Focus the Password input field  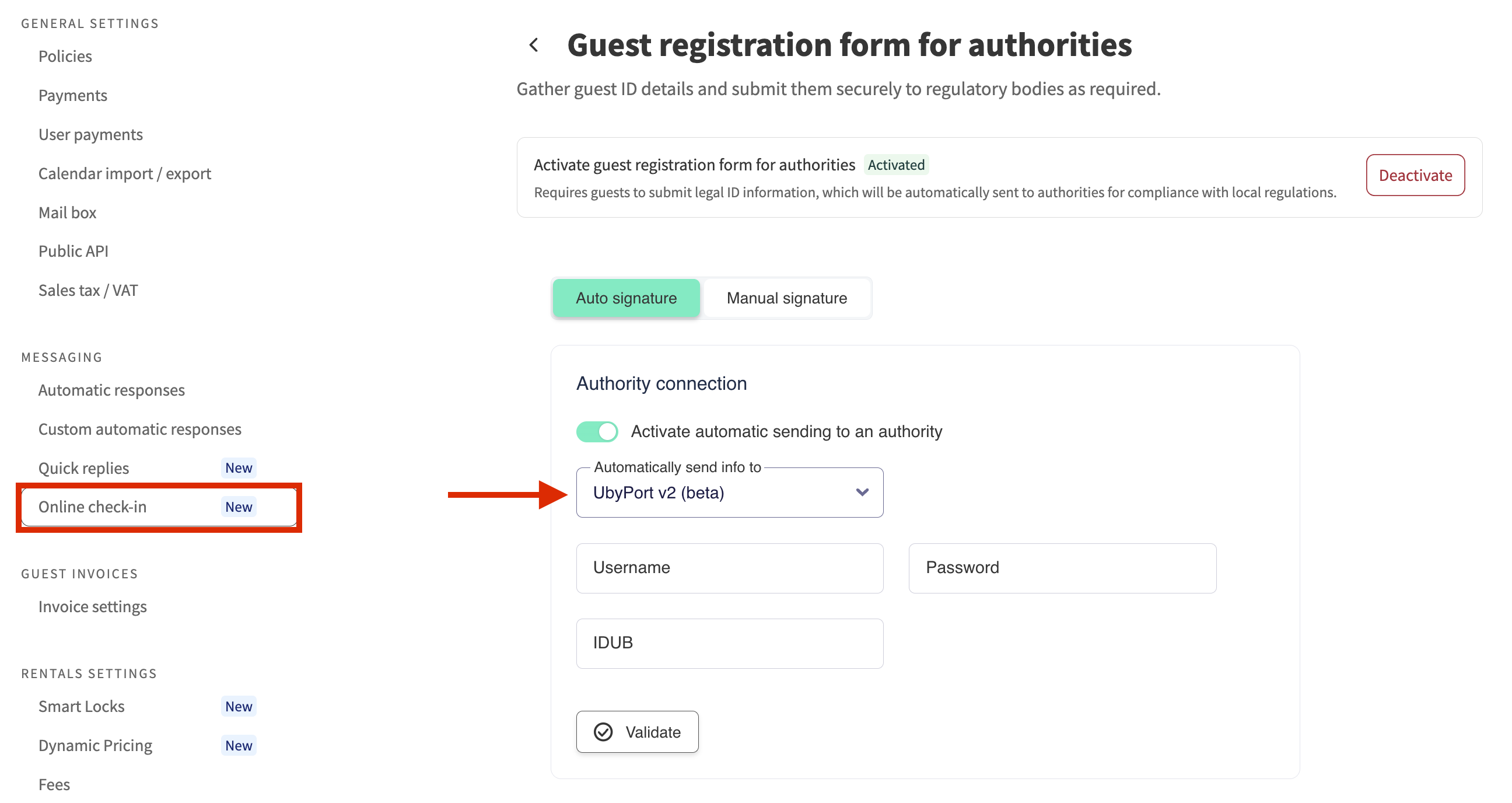coord(1062,568)
